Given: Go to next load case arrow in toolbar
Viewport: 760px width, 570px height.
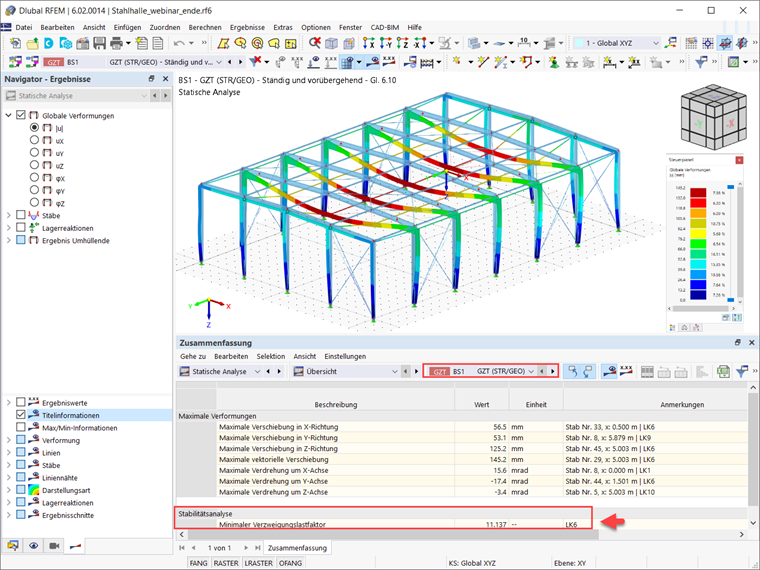Looking at the screenshot, I should [x=240, y=62].
